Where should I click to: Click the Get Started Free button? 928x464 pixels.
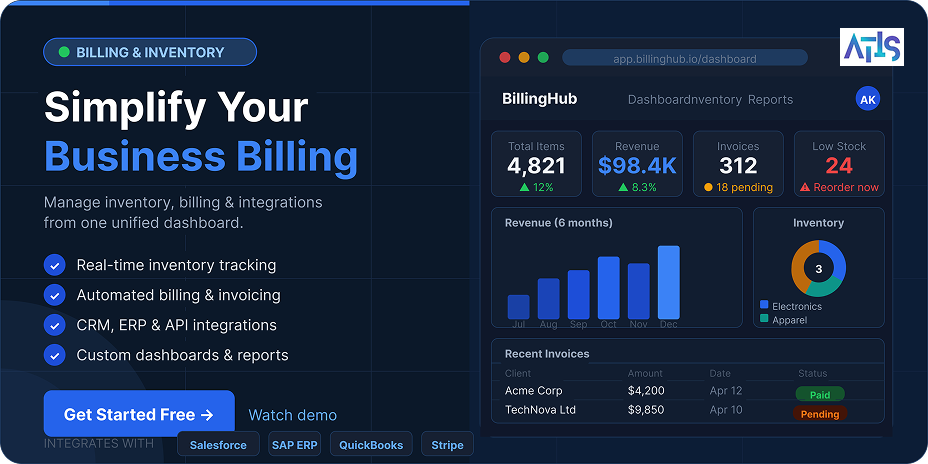(x=139, y=414)
